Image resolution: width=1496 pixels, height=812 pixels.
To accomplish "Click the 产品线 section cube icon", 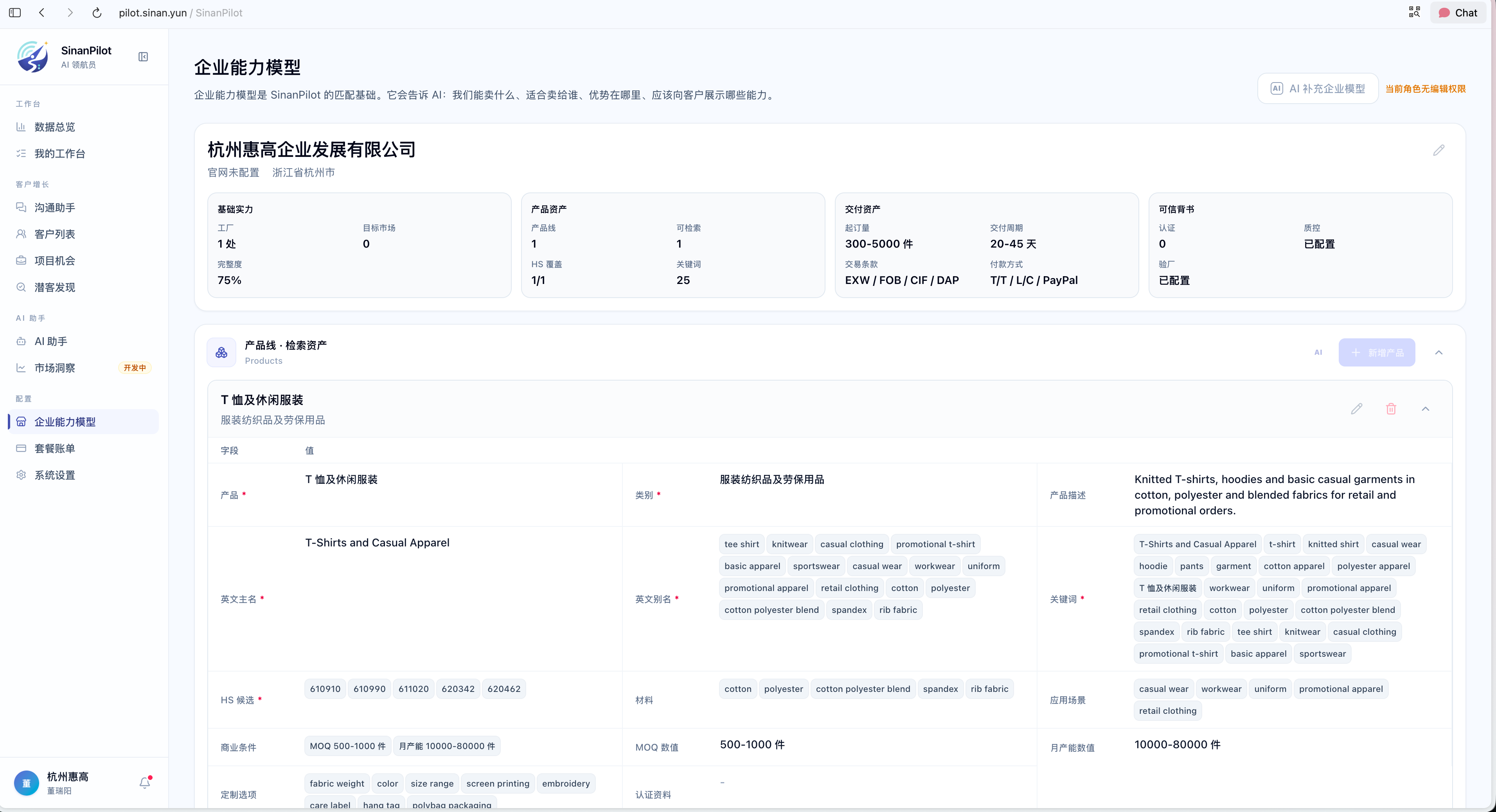I will coord(221,352).
